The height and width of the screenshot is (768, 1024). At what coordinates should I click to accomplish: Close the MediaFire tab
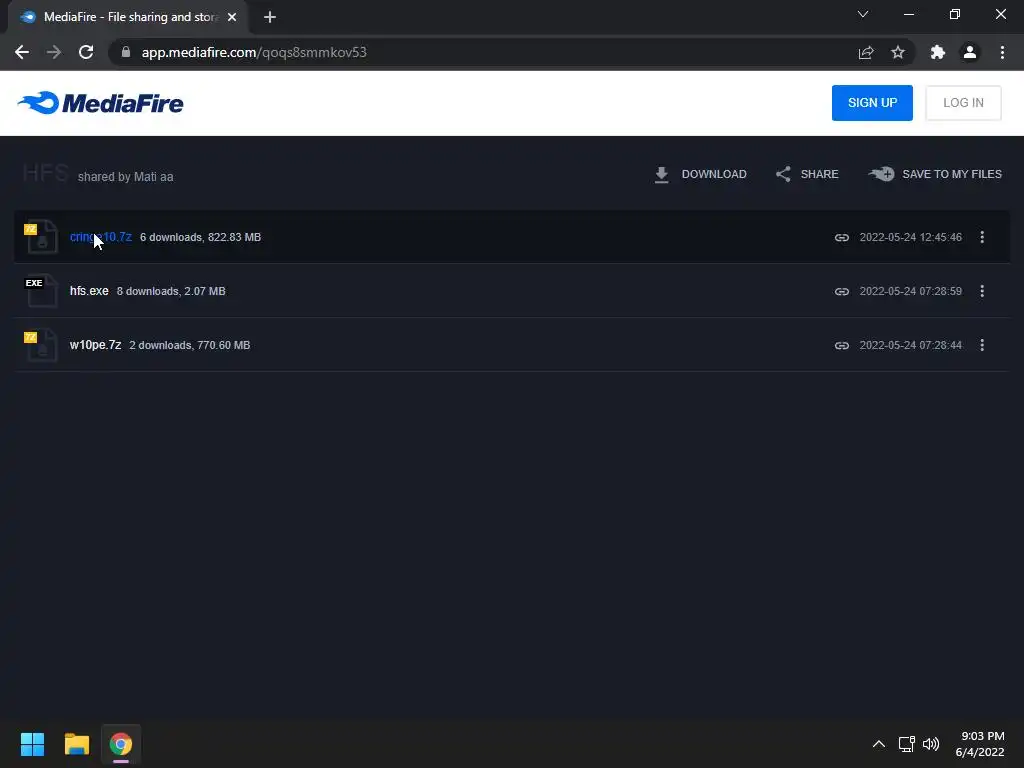(x=232, y=17)
